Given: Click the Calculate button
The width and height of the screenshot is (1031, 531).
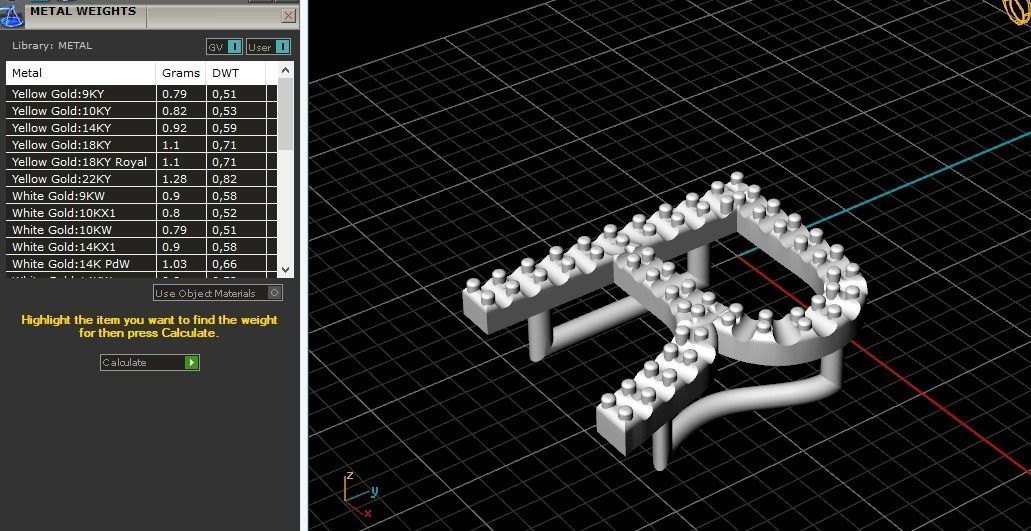Looking at the screenshot, I should (x=149, y=362).
